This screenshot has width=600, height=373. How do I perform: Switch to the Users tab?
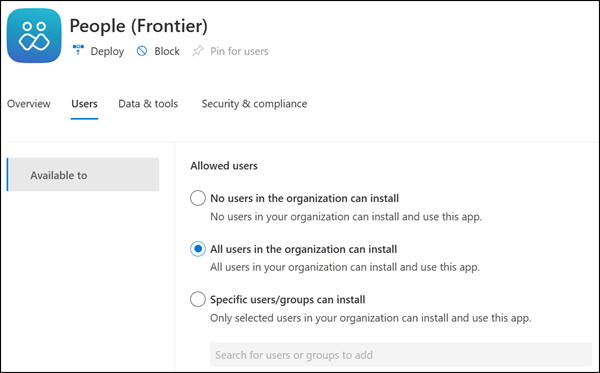coord(85,104)
